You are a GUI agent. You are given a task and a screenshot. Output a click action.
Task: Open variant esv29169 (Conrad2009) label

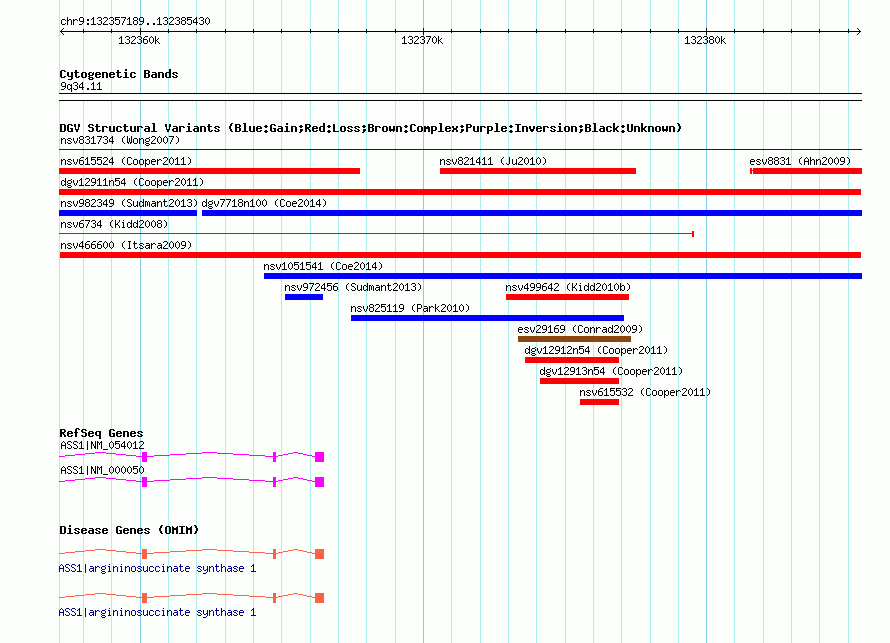(x=580, y=329)
